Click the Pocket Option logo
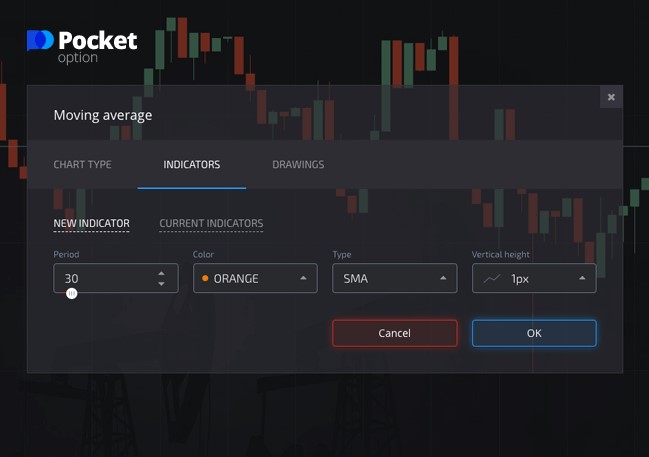The width and height of the screenshot is (649, 457). (82, 46)
